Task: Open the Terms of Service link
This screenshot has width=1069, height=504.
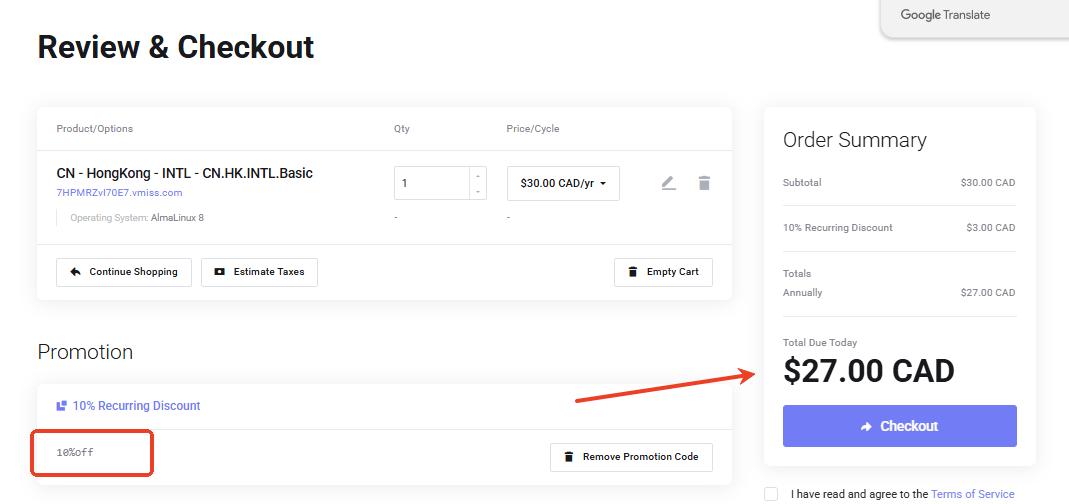Action: (972, 494)
